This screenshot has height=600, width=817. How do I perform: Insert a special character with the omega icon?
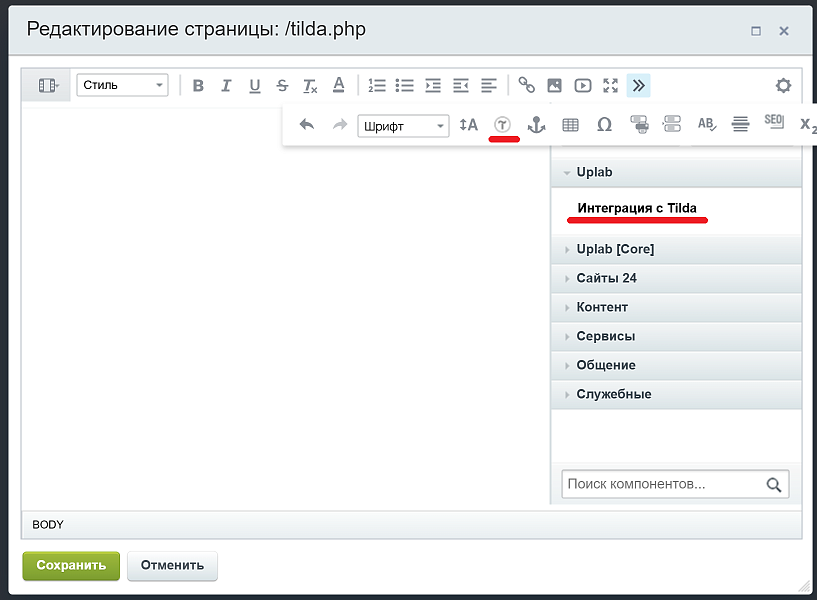[603, 124]
